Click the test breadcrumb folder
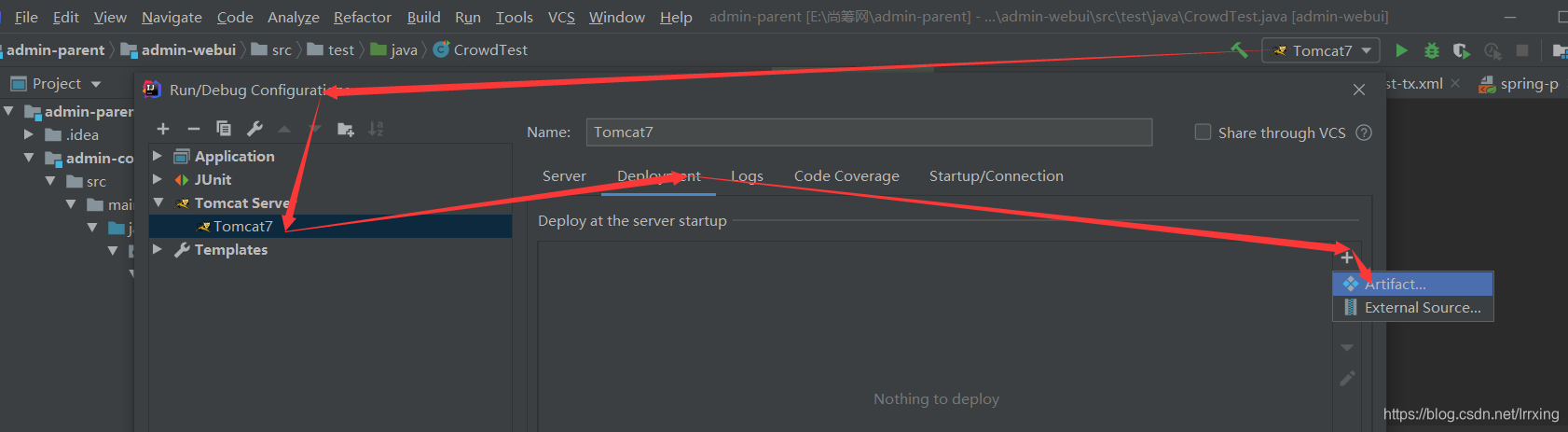The image size is (1568, 432). click(x=332, y=50)
